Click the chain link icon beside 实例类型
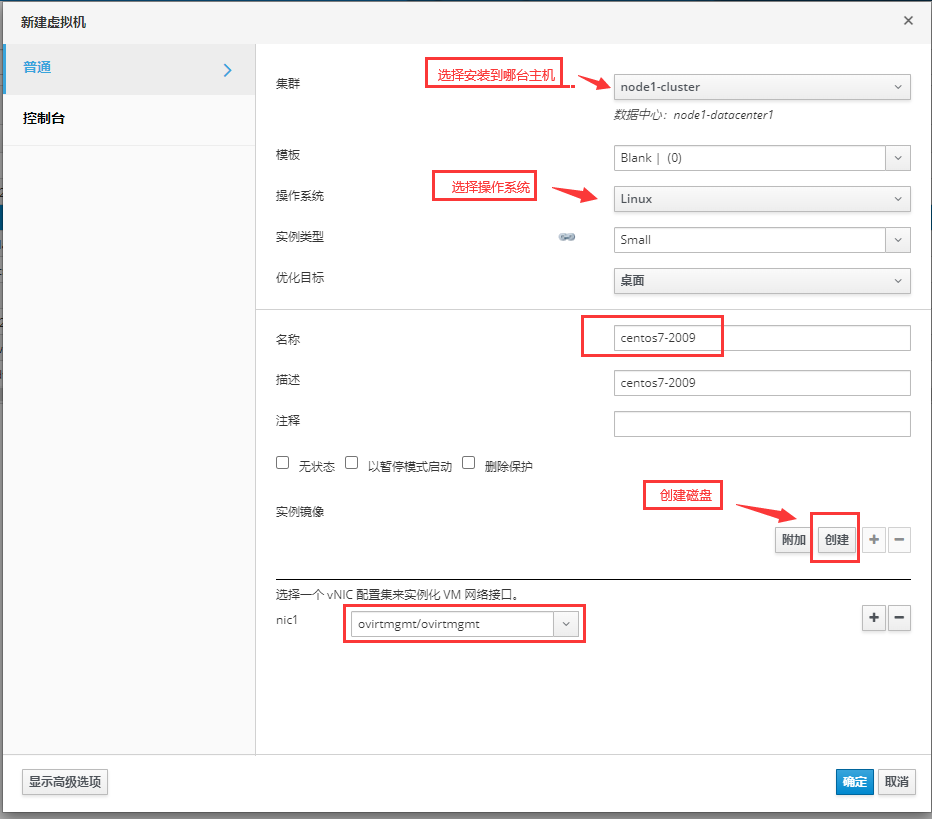 566,237
